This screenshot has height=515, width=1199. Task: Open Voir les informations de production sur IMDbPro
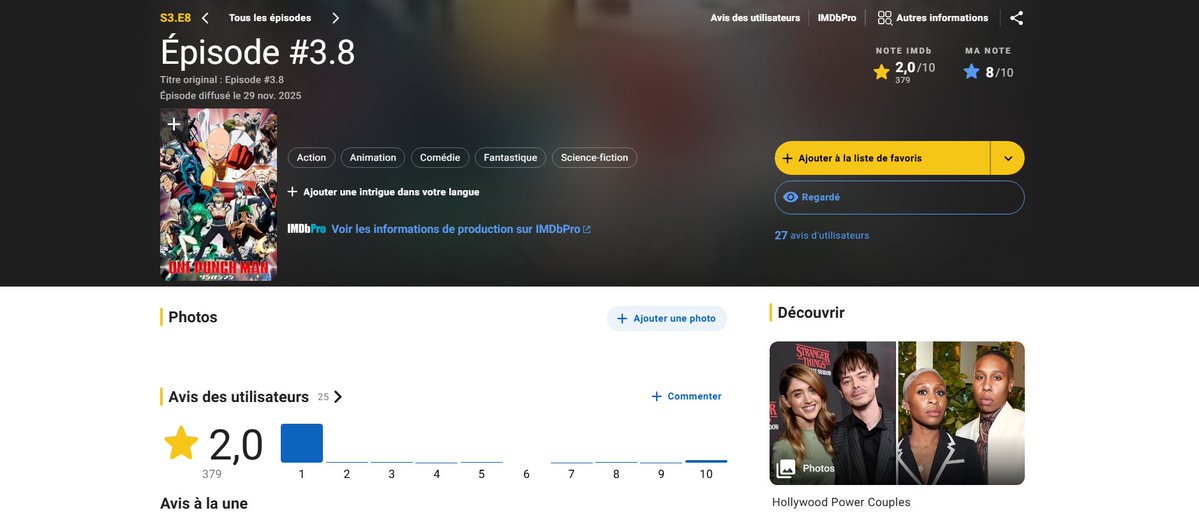pyautogui.click(x=460, y=229)
